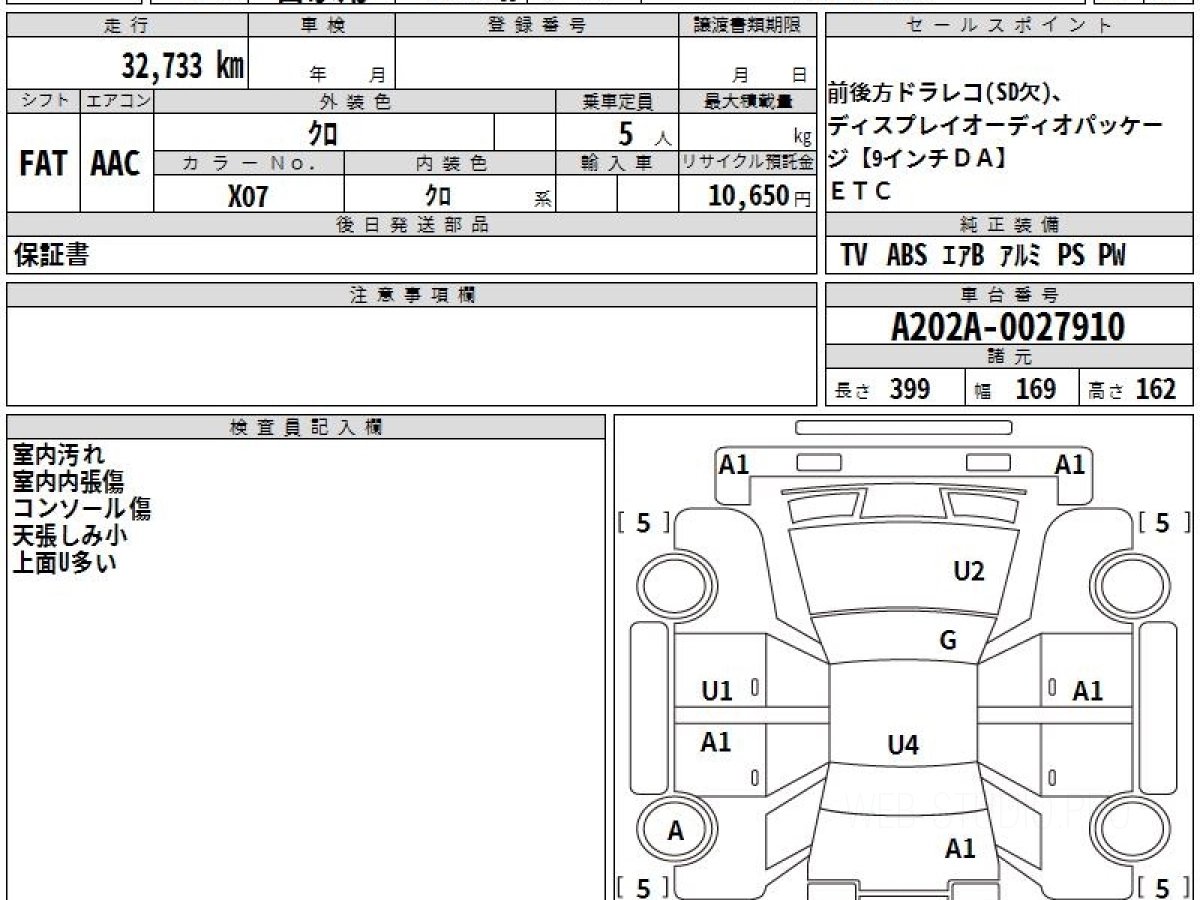This screenshot has width=1200, height=900.
Task: Select the recycle deposit amount 10,650円
Action: (760, 196)
